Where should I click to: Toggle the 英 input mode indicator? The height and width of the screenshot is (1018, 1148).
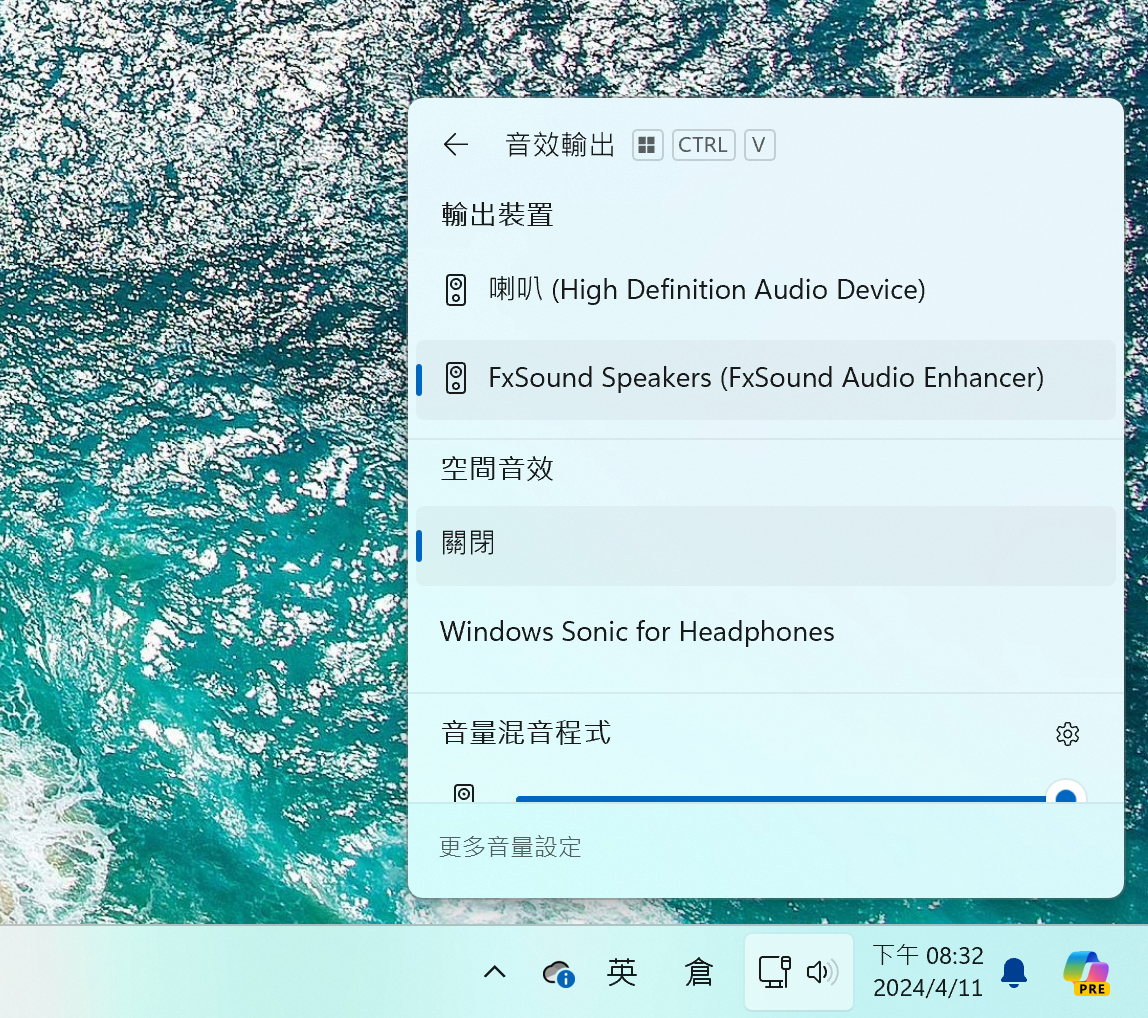click(622, 972)
